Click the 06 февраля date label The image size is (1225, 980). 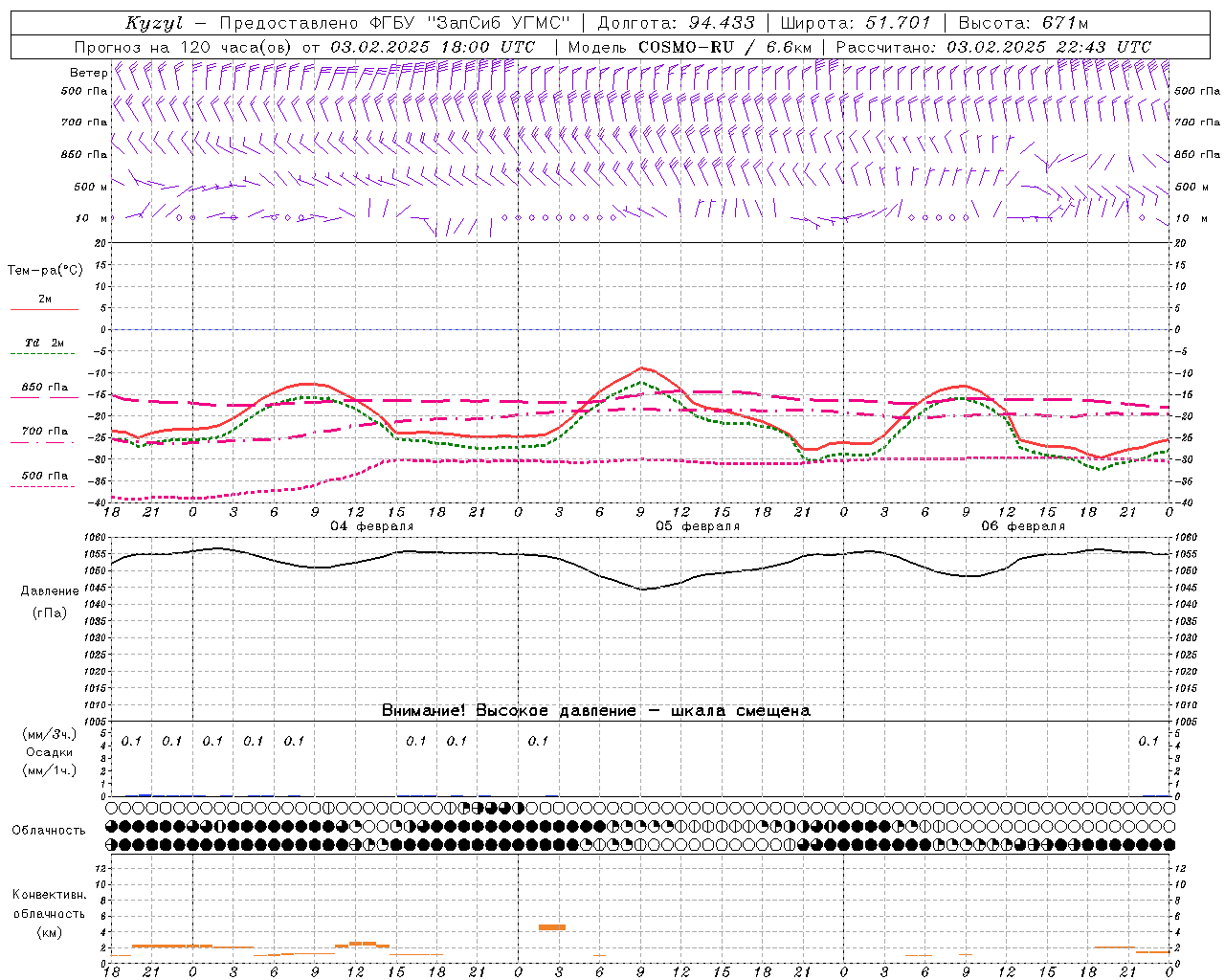(x=1023, y=526)
